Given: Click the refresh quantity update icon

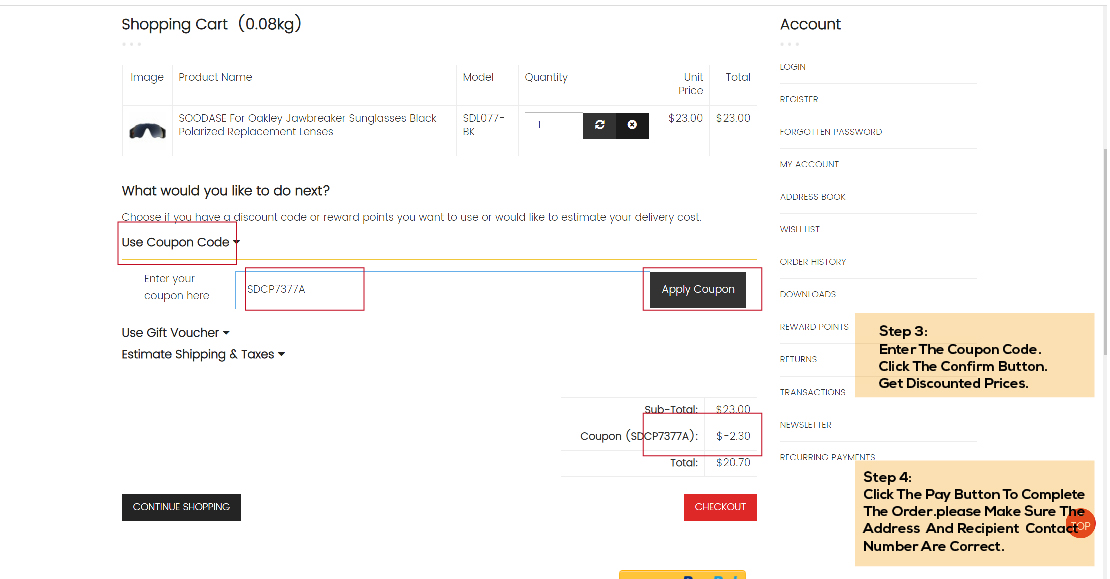Looking at the screenshot, I should 599,125.
